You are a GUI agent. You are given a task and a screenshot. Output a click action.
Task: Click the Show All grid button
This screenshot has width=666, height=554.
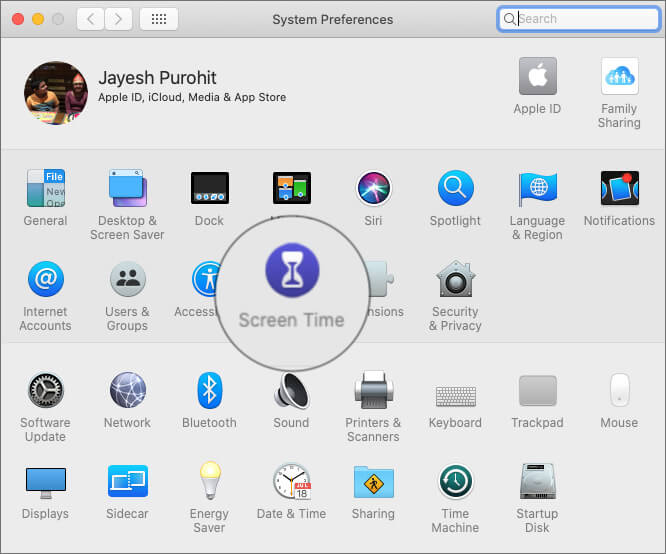(x=159, y=19)
